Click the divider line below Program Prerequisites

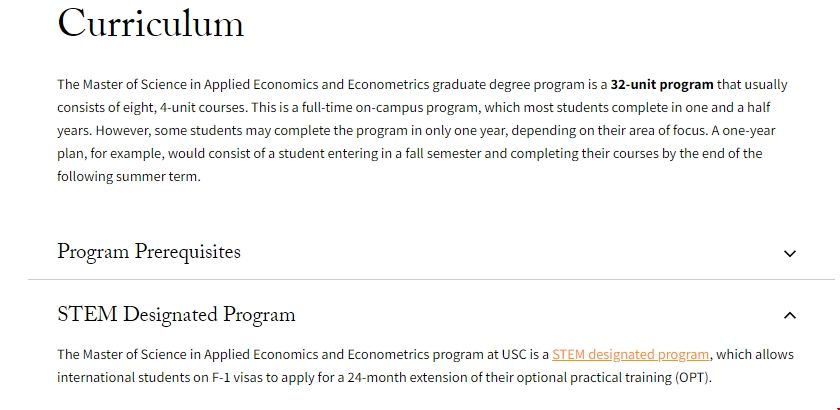click(431, 280)
